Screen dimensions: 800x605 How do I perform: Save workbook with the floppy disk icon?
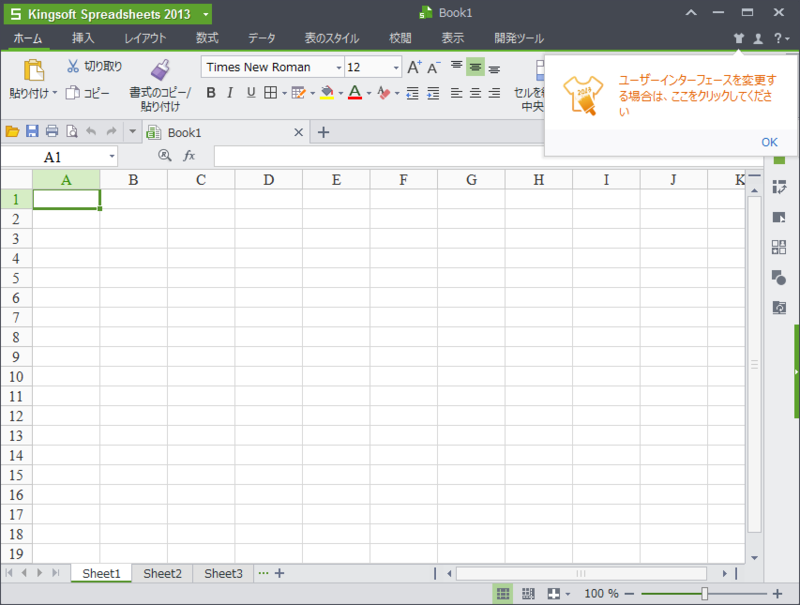pos(32,132)
